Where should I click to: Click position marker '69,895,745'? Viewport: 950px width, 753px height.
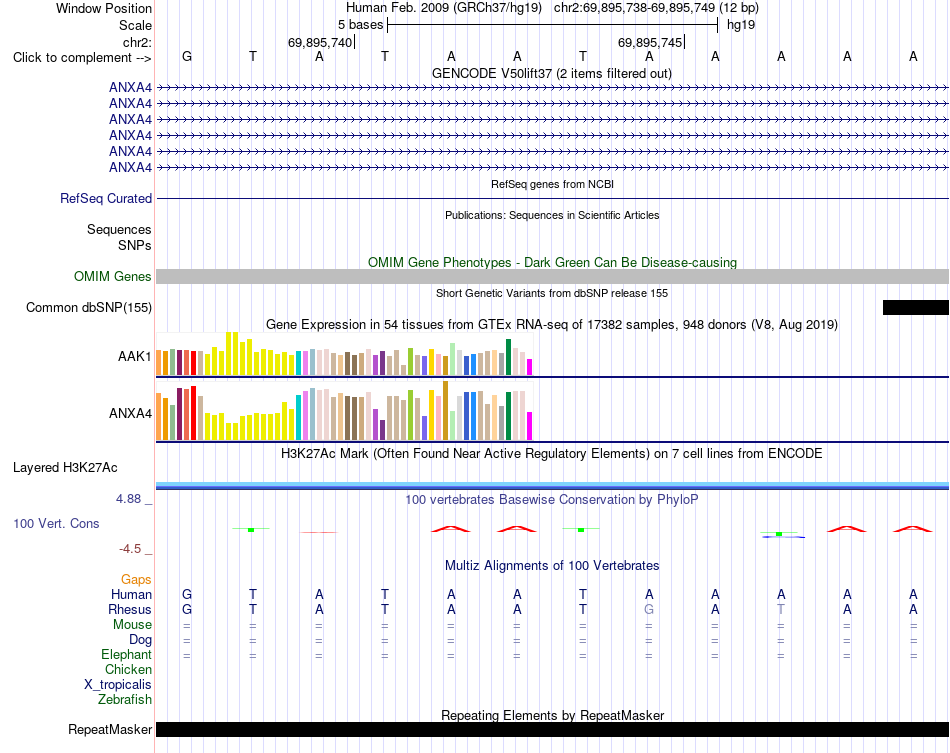[x=650, y=42]
